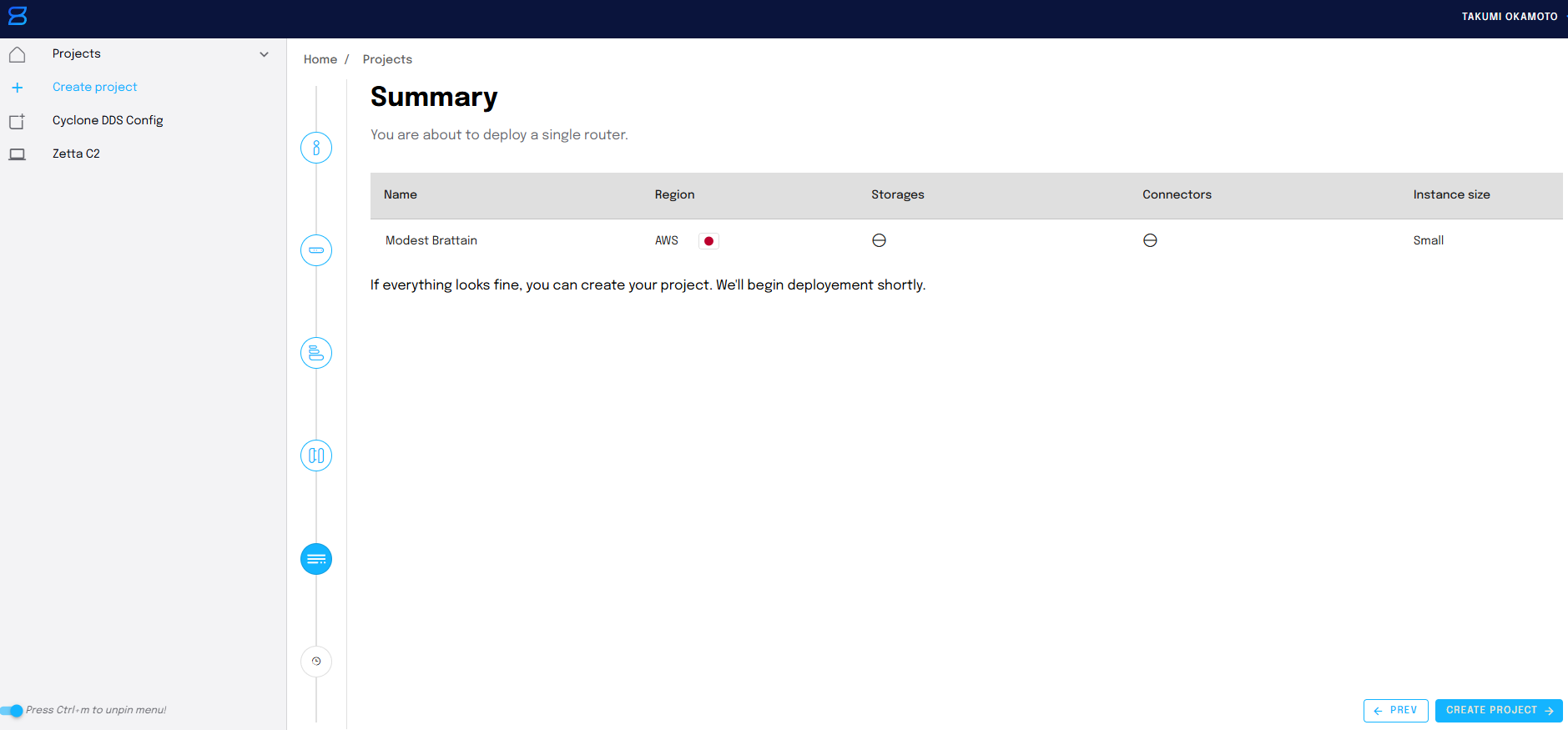Click the Create project link

coord(94,87)
